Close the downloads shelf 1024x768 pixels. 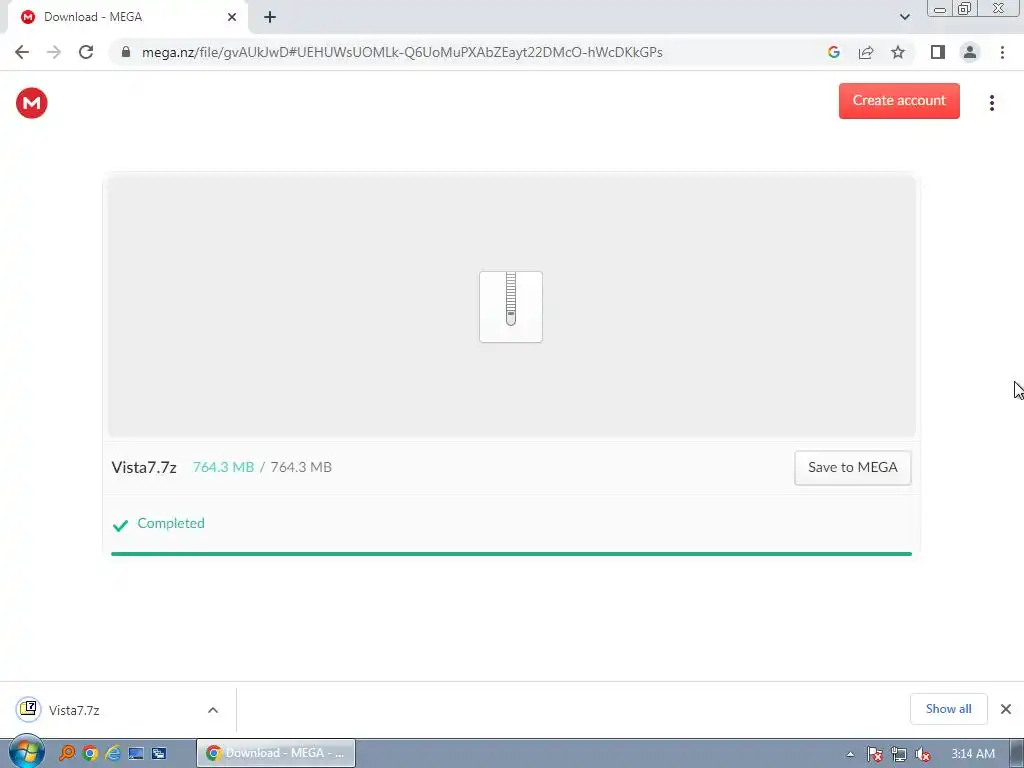[x=1006, y=709]
